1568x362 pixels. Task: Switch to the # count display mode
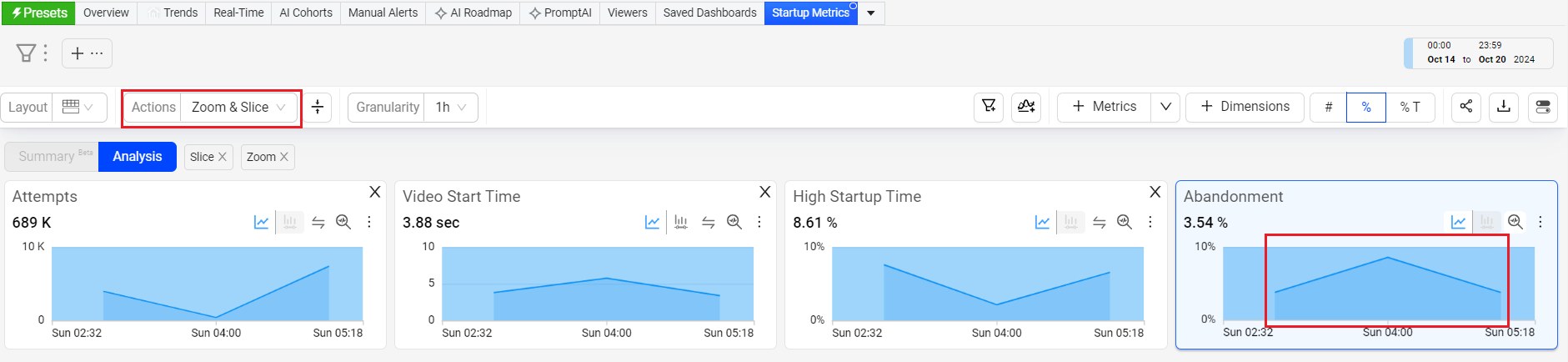(x=1328, y=107)
